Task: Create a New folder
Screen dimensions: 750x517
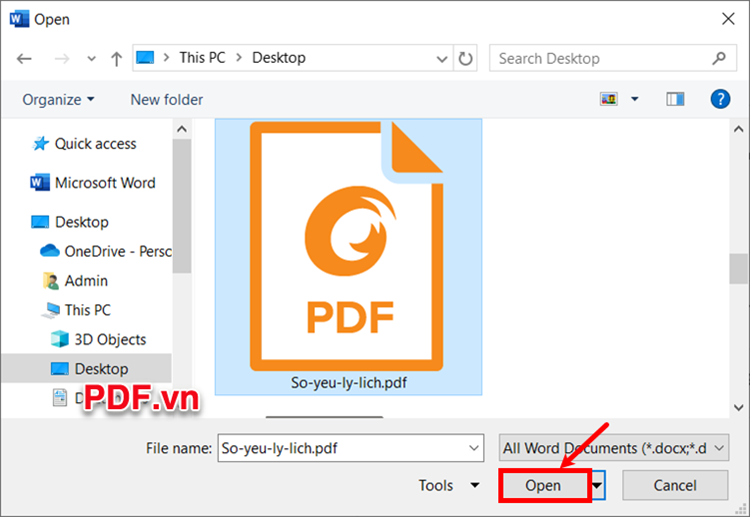Action: tap(166, 99)
